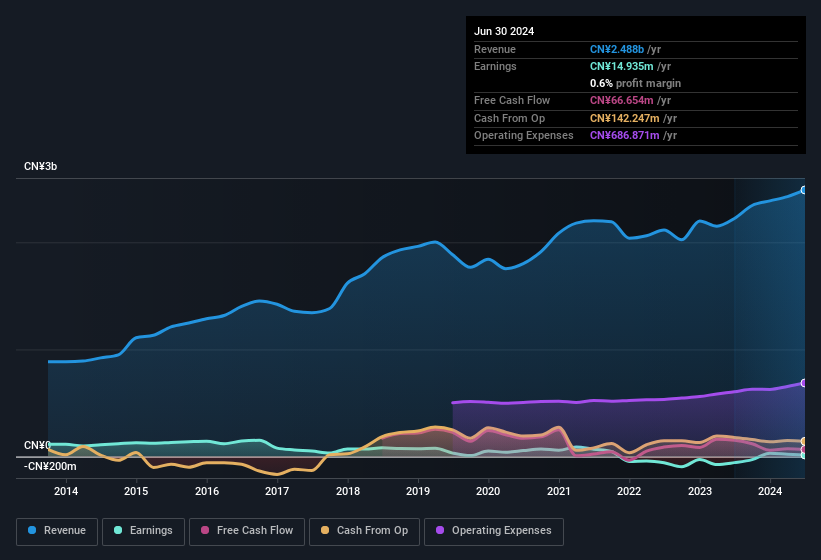
Task: Click the CN¥0 y-axis label
Action: pyautogui.click(x=37, y=445)
